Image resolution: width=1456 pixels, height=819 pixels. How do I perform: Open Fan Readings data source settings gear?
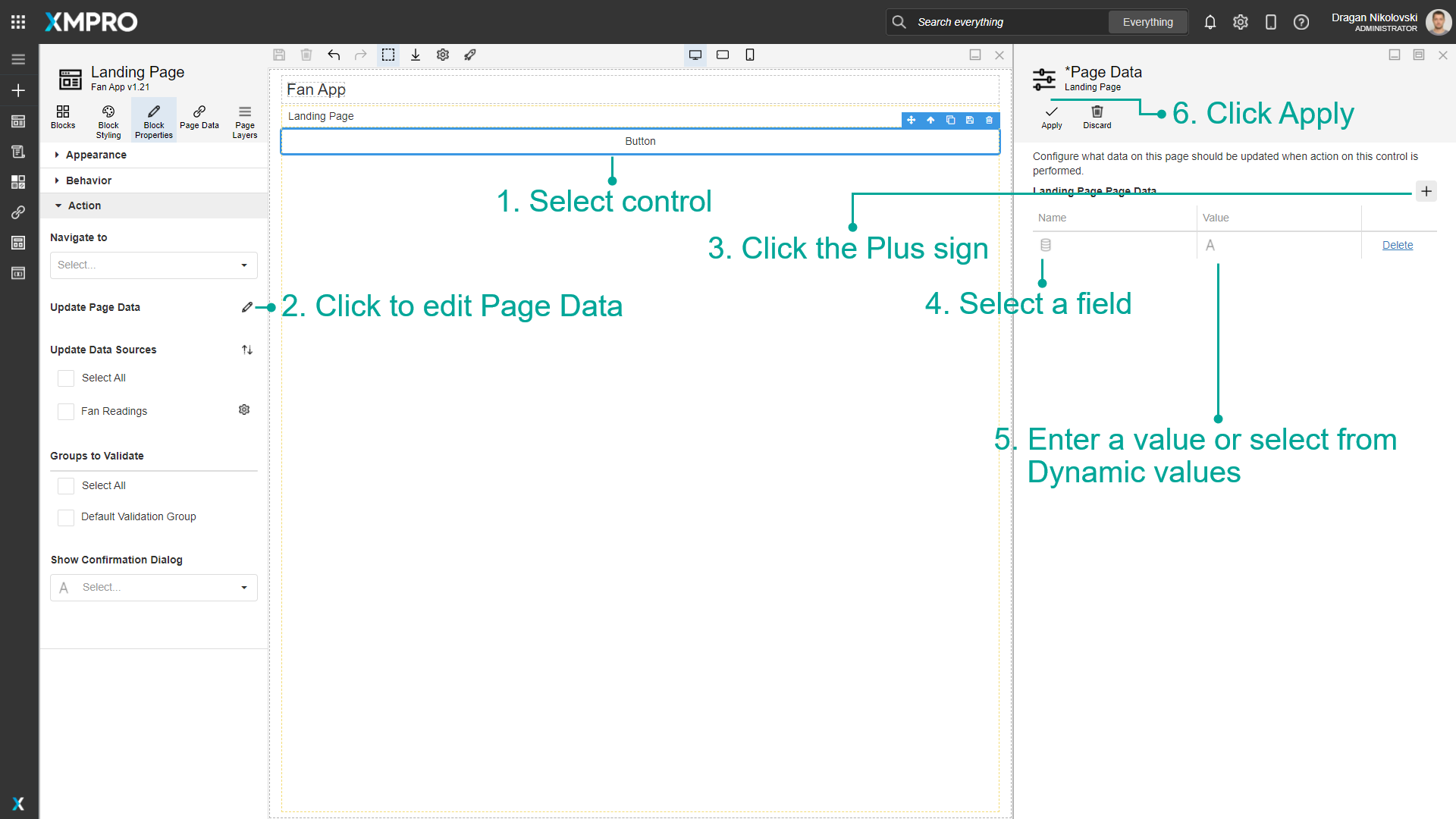click(244, 409)
